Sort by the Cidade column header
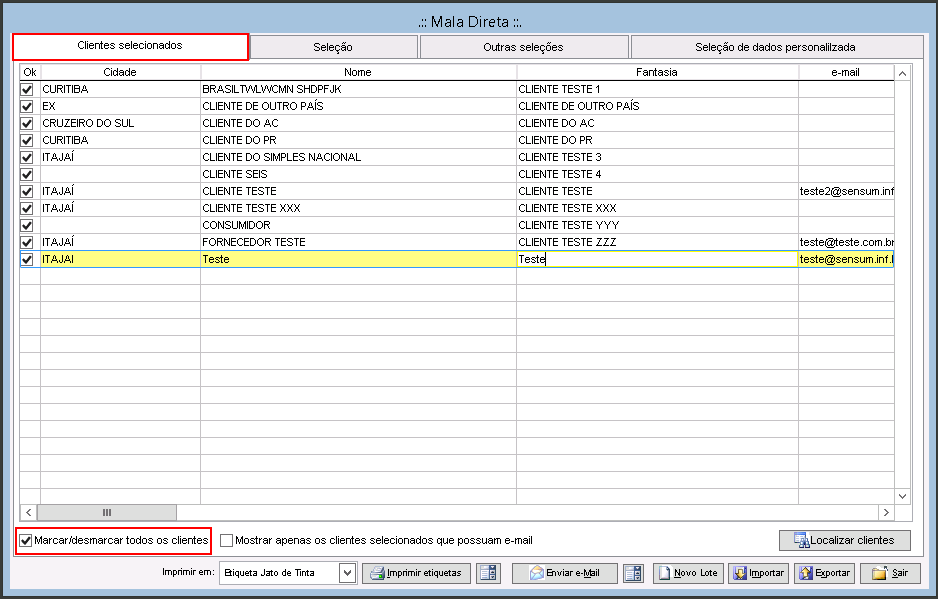Image resolution: width=938 pixels, height=599 pixels. click(120, 72)
